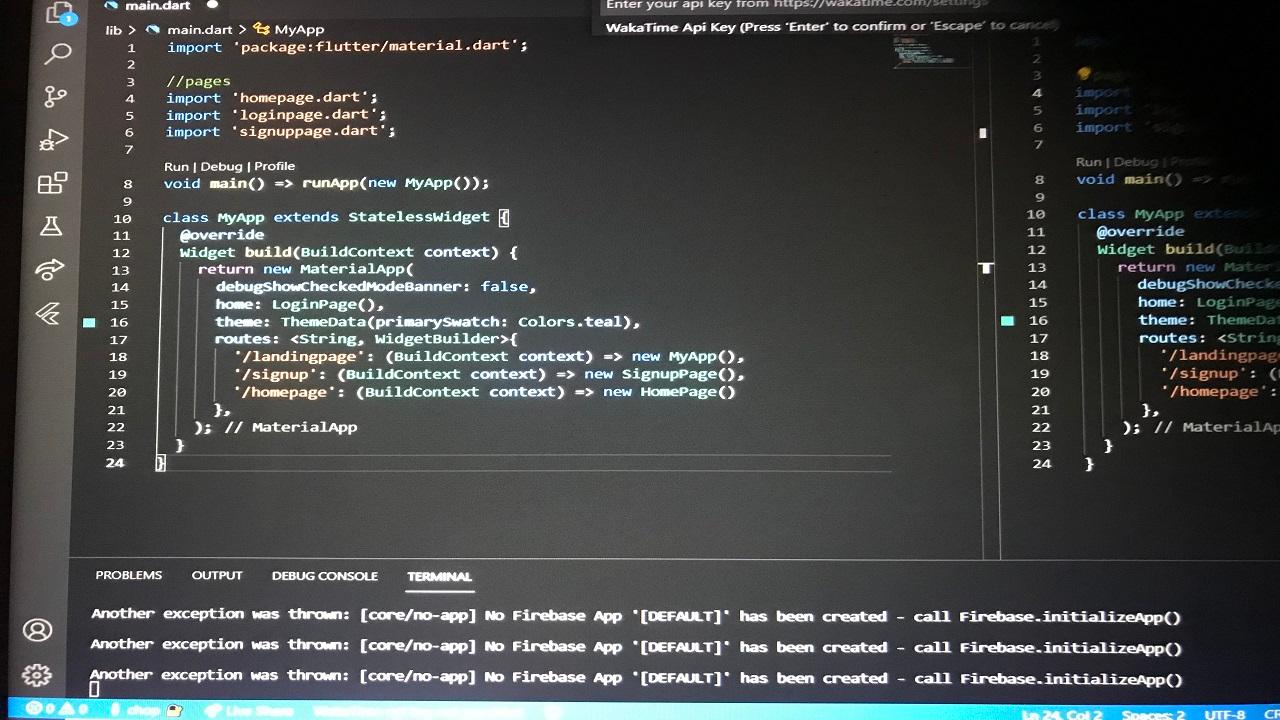This screenshot has width=1280, height=720.
Task: Open the Manage settings gear icon
Action: (36, 675)
